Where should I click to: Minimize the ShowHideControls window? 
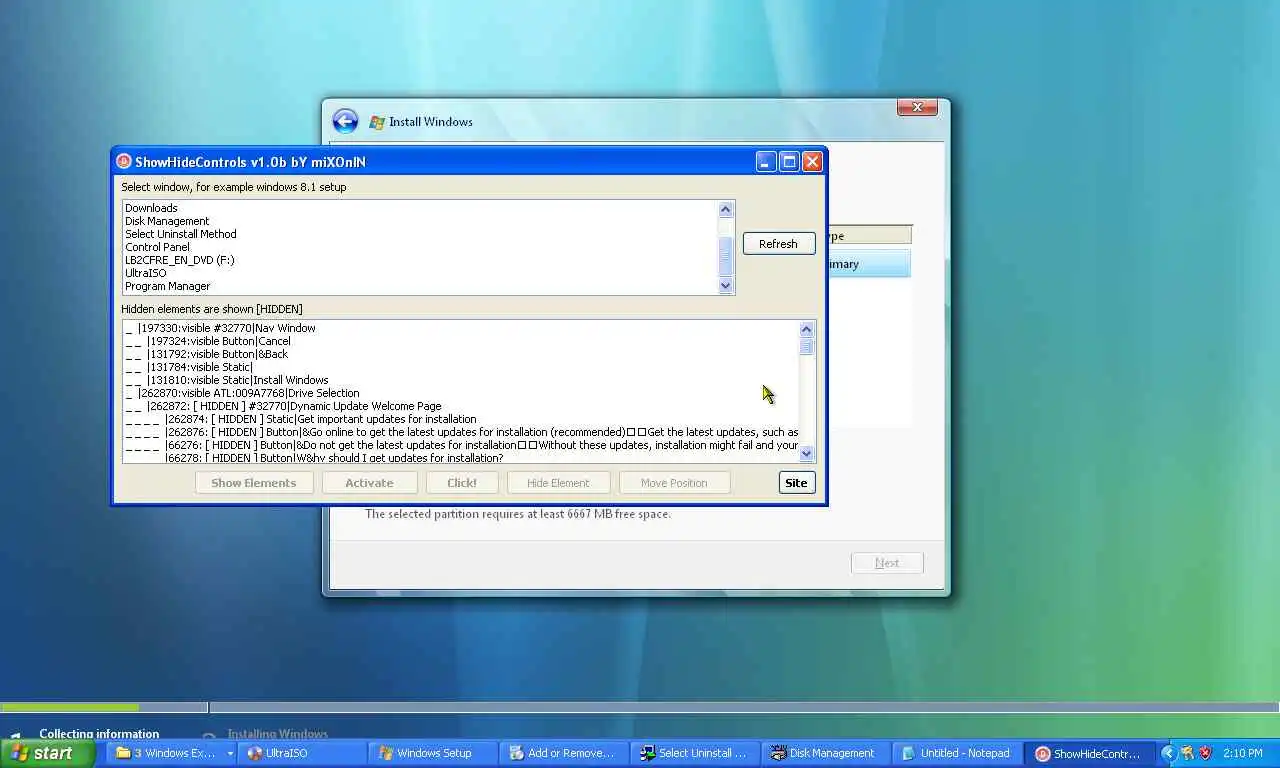[766, 161]
